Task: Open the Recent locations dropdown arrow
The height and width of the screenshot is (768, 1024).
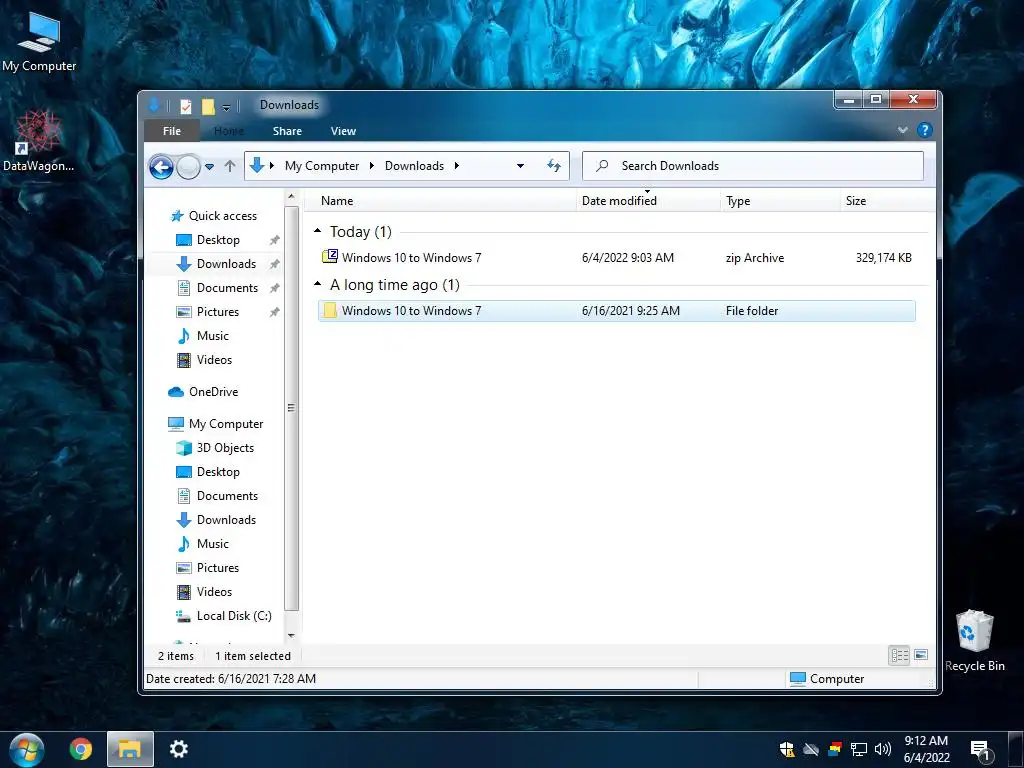Action: click(x=210, y=167)
